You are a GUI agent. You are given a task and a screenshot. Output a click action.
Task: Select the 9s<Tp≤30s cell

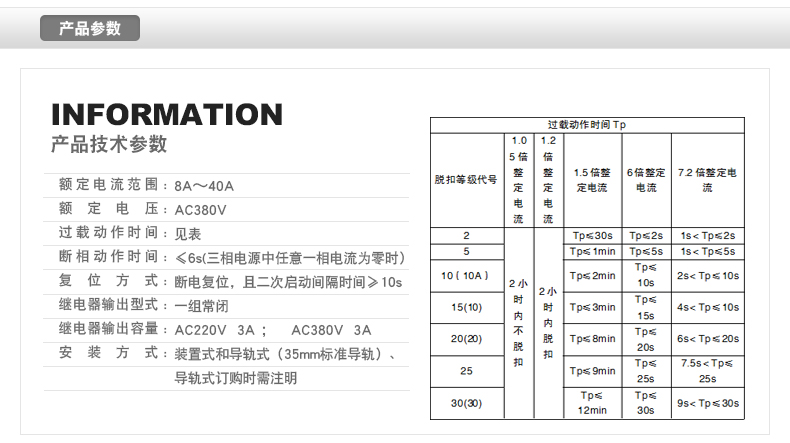[707, 403]
